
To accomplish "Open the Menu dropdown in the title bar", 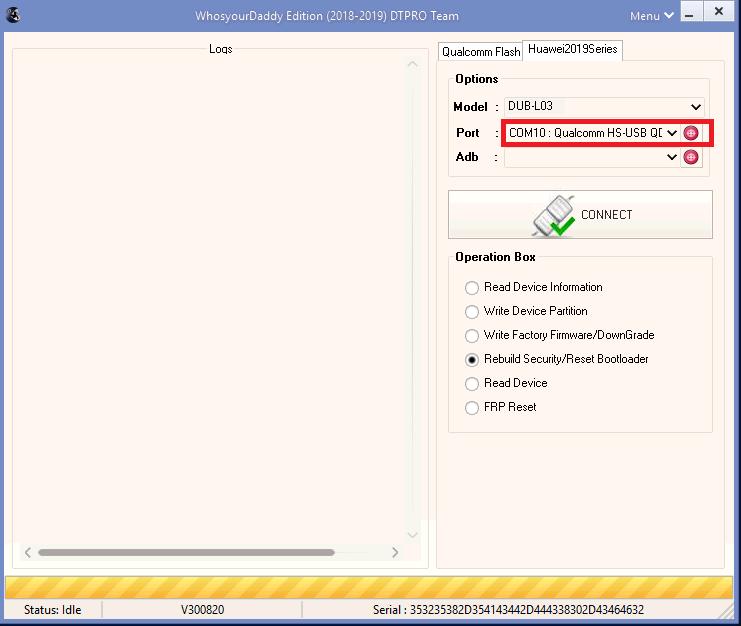I will (x=651, y=16).
